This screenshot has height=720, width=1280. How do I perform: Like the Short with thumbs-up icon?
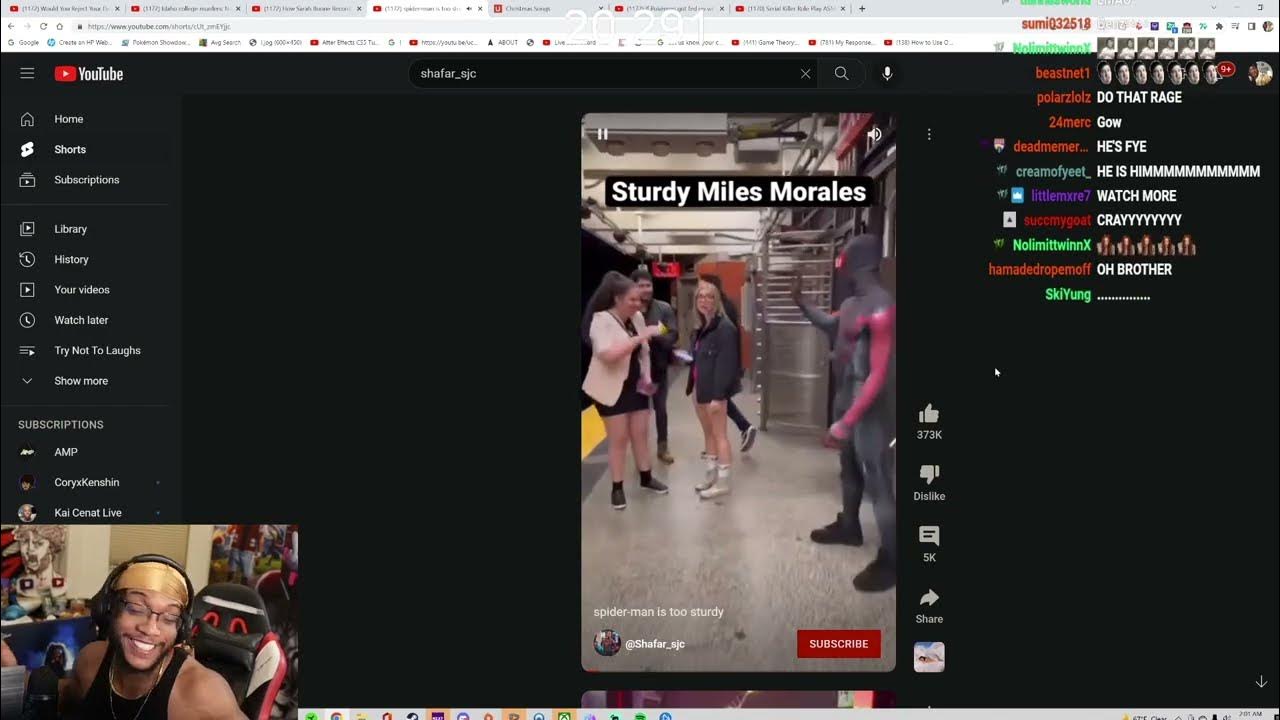tap(929, 414)
